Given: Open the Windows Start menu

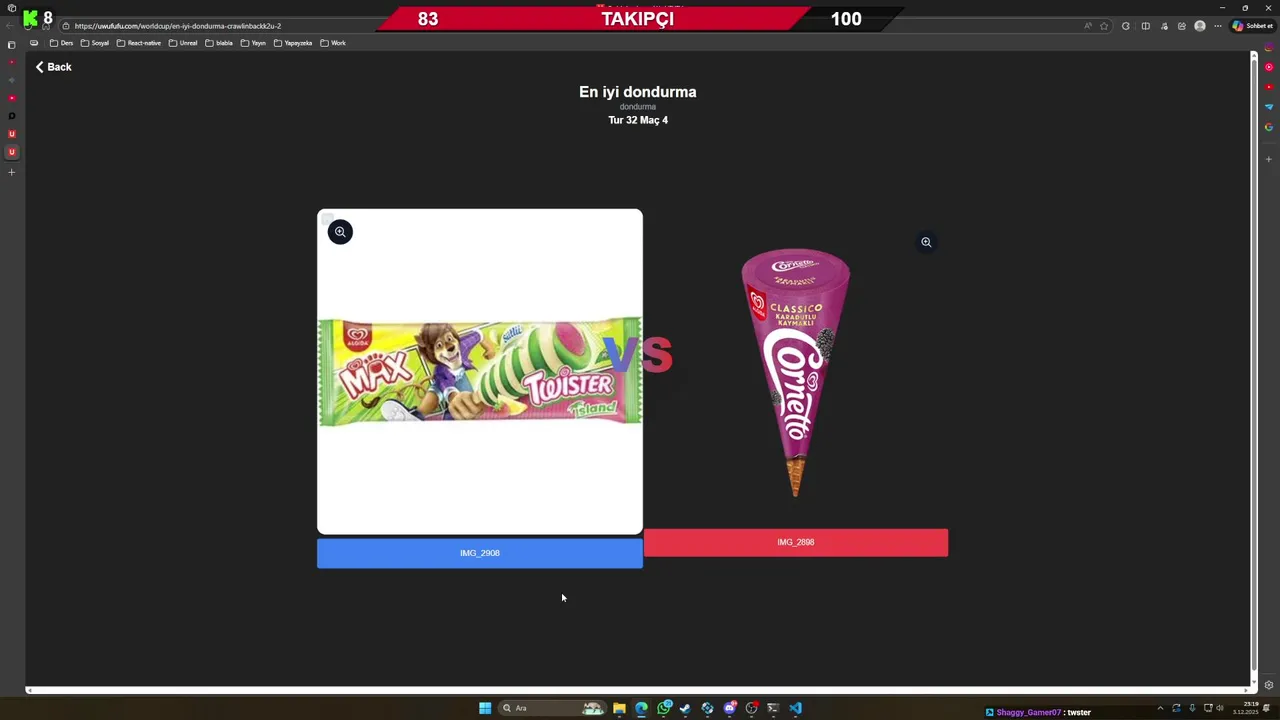Looking at the screenshot, I should coord(485,708).
